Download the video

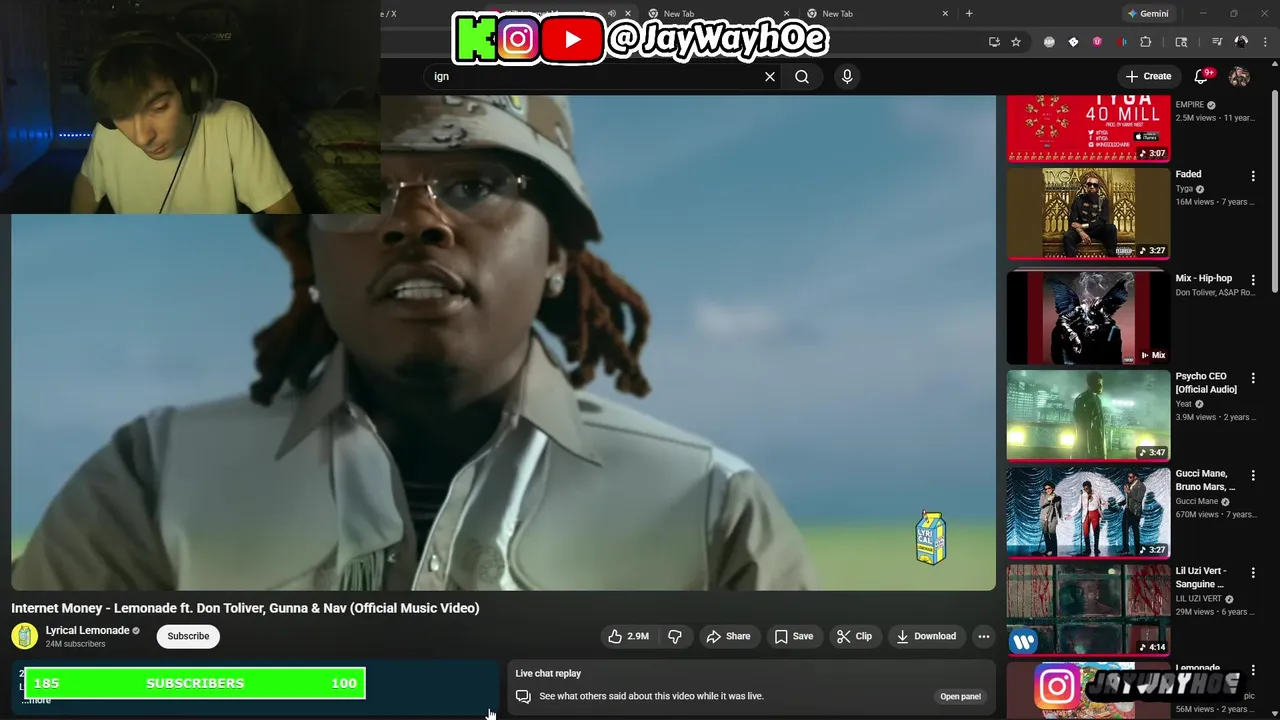(926, 636)
